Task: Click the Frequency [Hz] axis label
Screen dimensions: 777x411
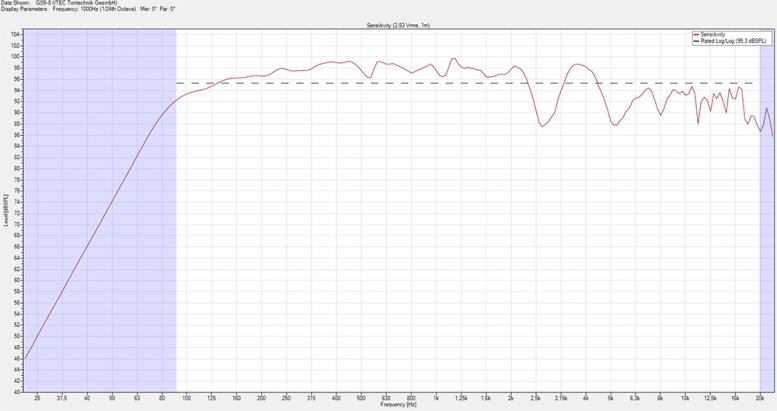Action: (x=398, y=406)
